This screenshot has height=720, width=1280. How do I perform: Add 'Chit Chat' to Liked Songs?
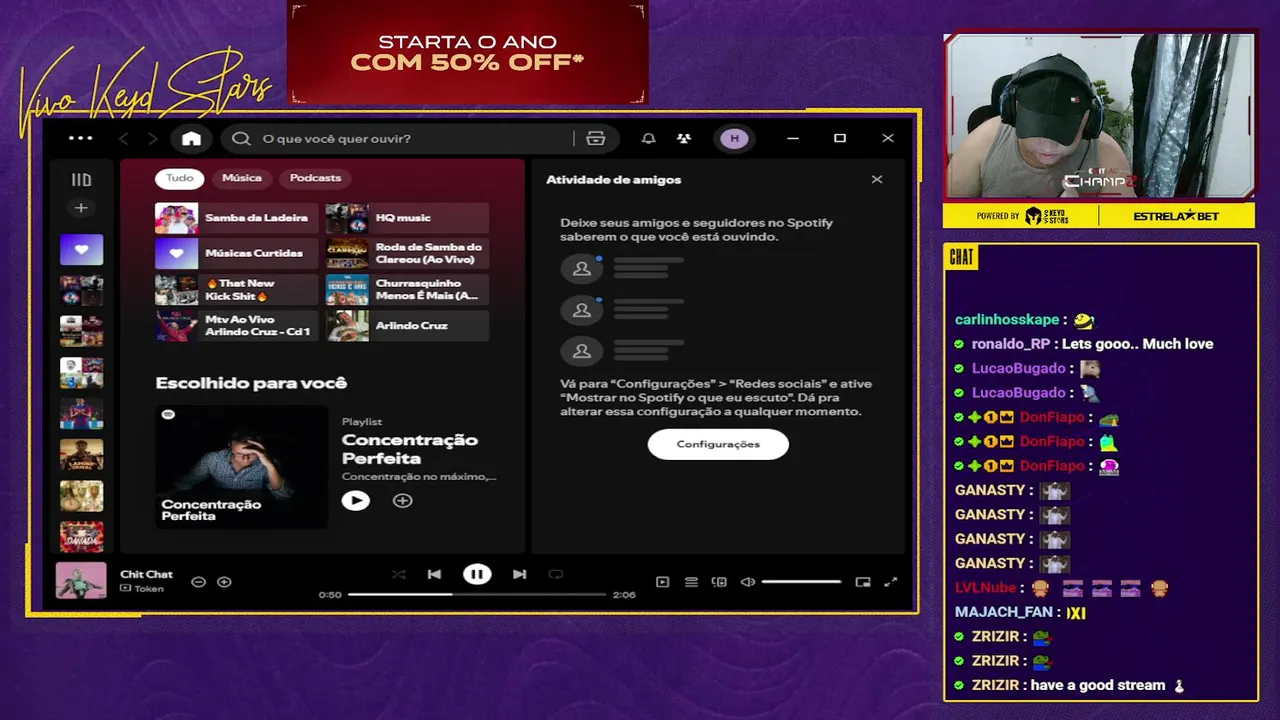tap(224, 582)
